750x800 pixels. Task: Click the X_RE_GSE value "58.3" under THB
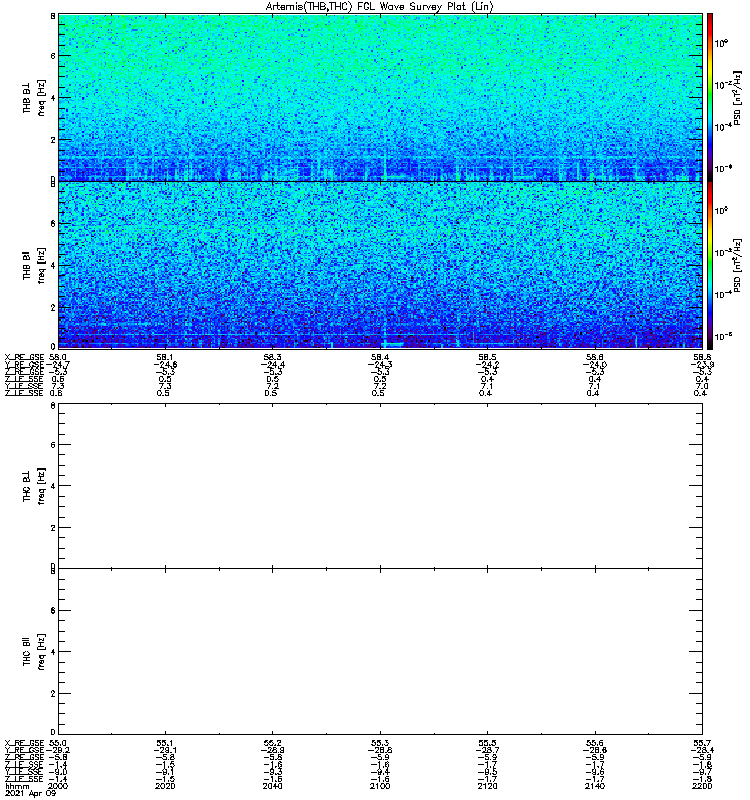(272, 357)
